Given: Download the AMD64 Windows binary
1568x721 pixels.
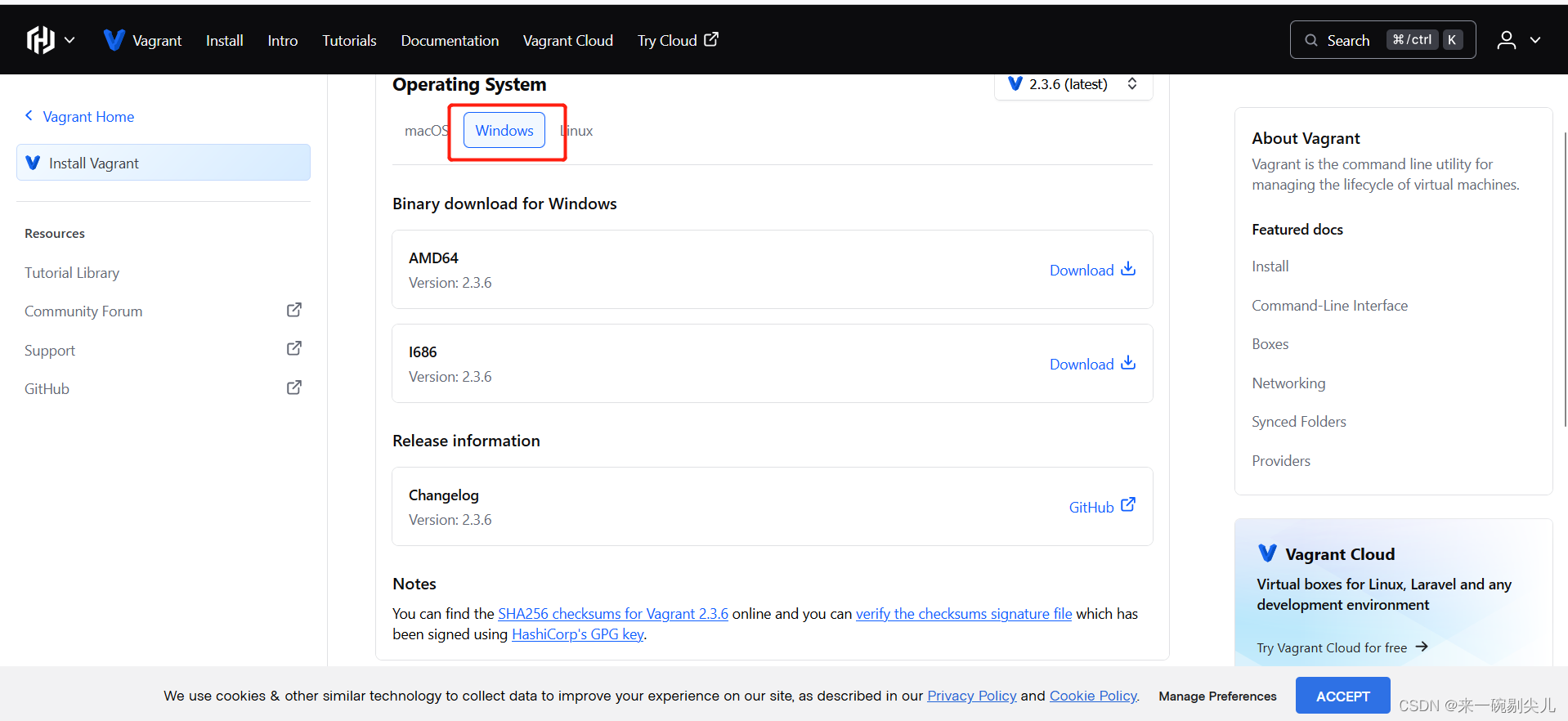Looking at the screenshot, I should tap(1092, 270).
